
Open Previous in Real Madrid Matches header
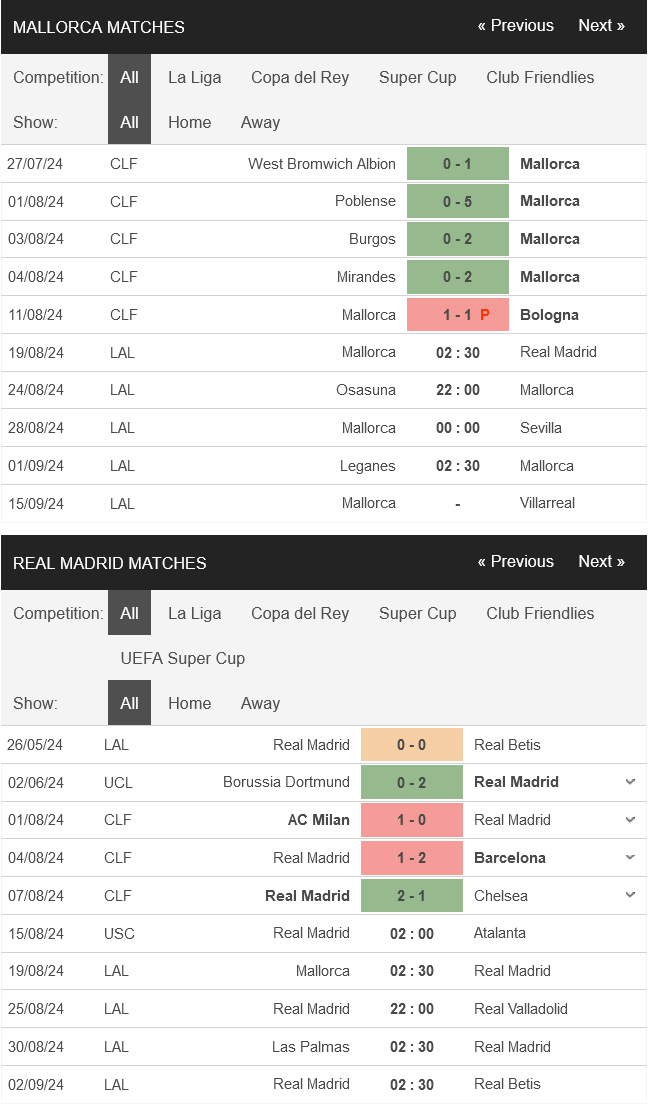(x=515, y=562)
